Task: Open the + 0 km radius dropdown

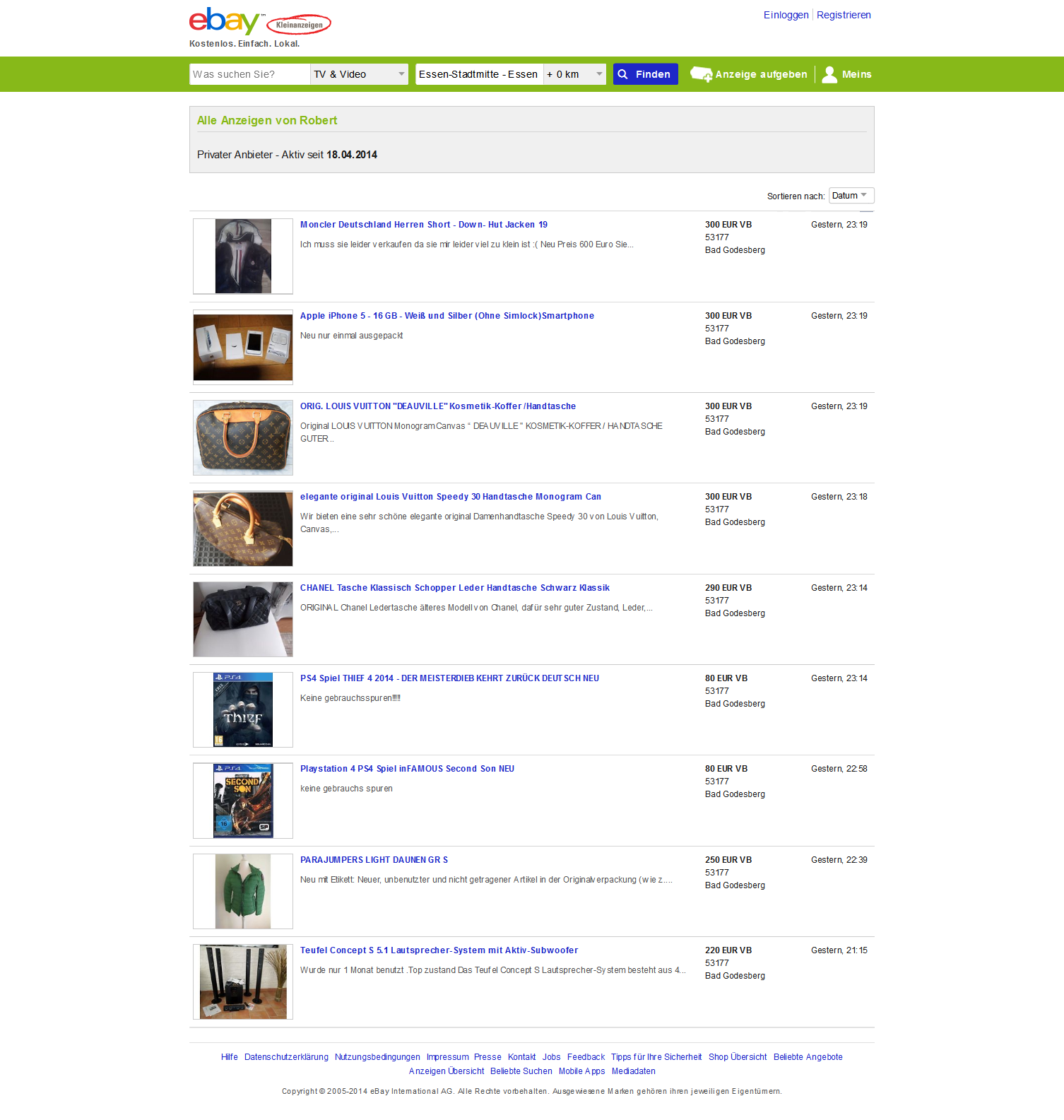Action: pos(575,74)
